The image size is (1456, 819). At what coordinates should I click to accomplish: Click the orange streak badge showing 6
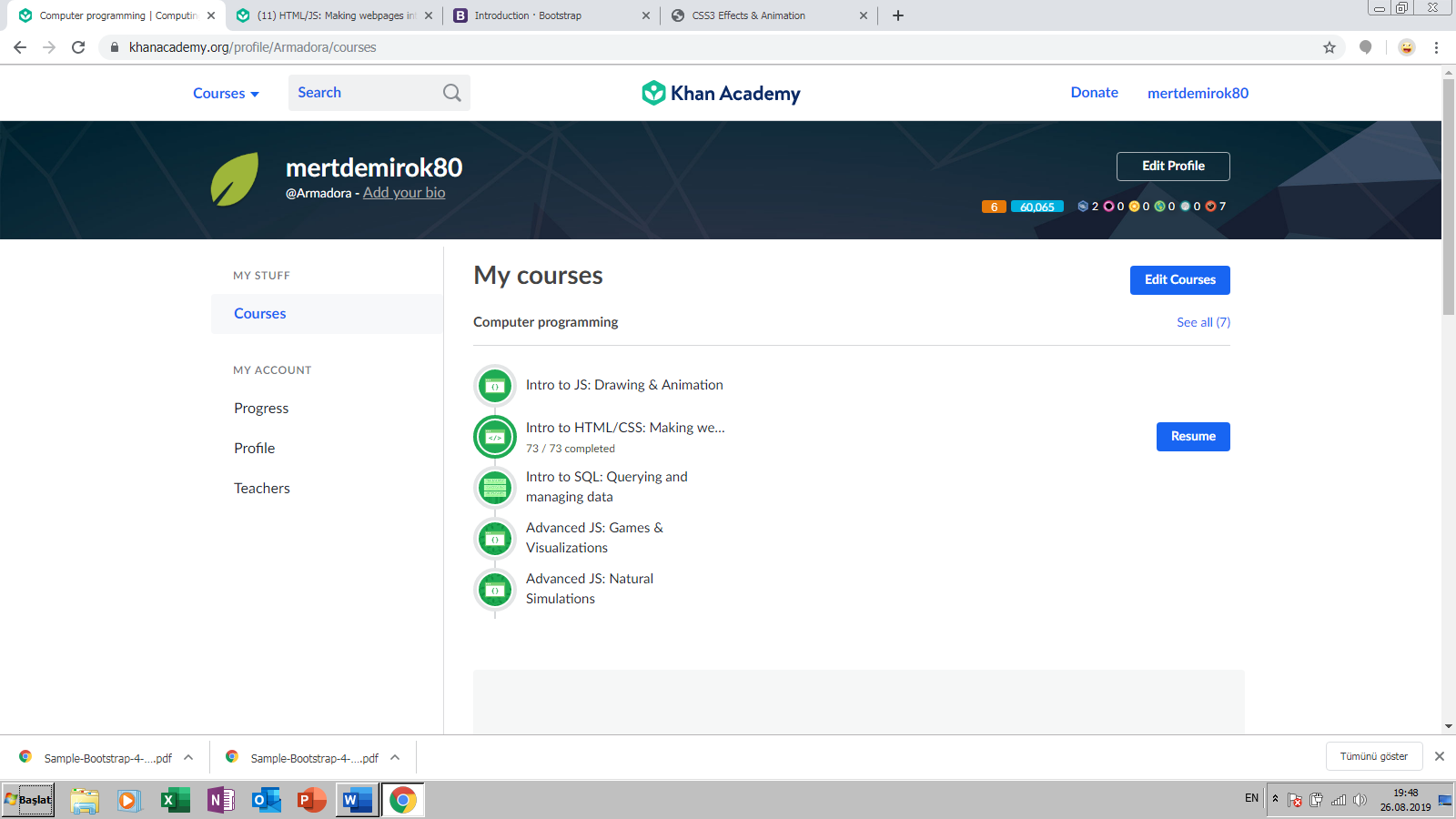coord(994,207)
